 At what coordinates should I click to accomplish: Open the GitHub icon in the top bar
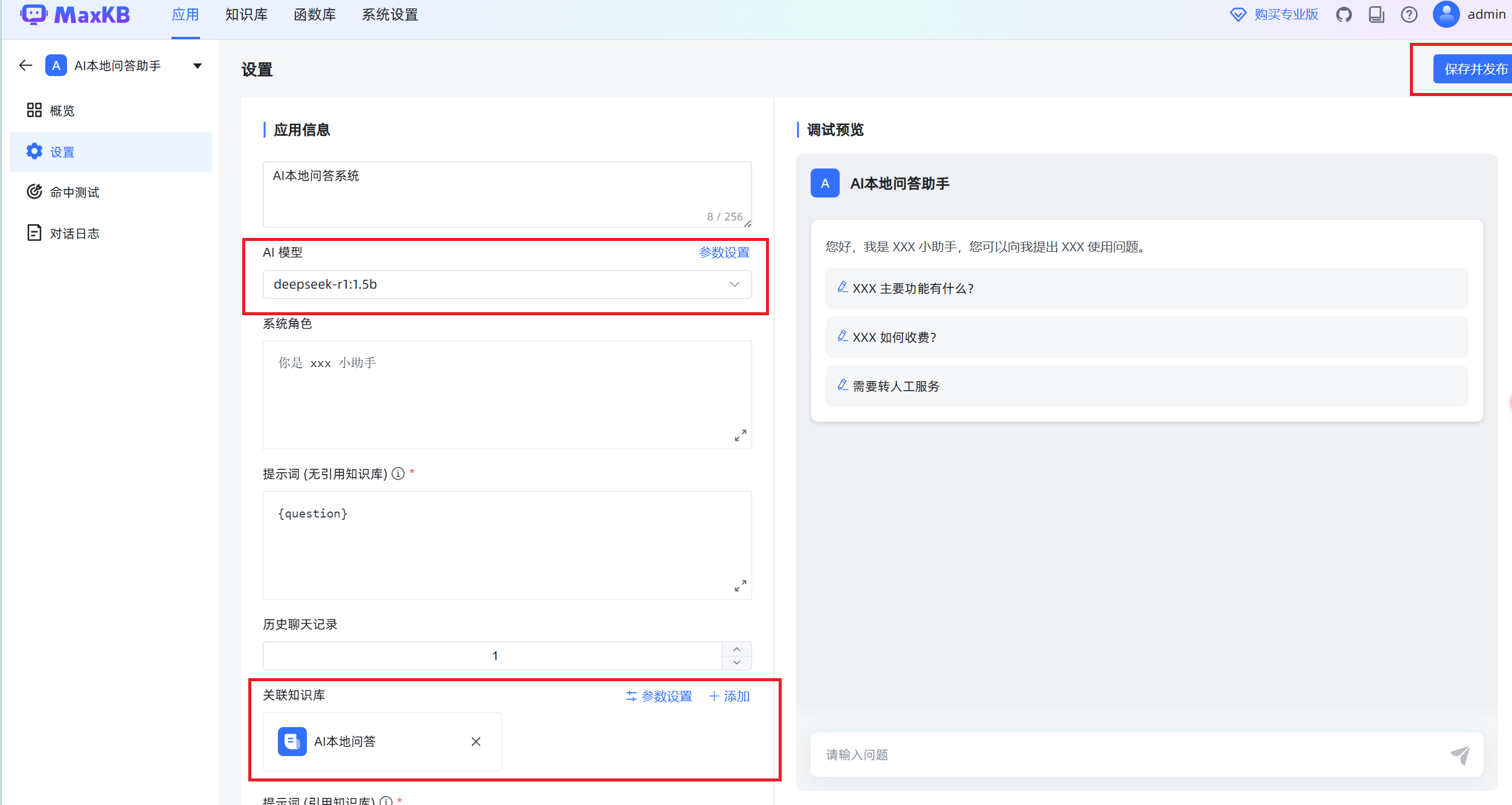[1343, 14]
